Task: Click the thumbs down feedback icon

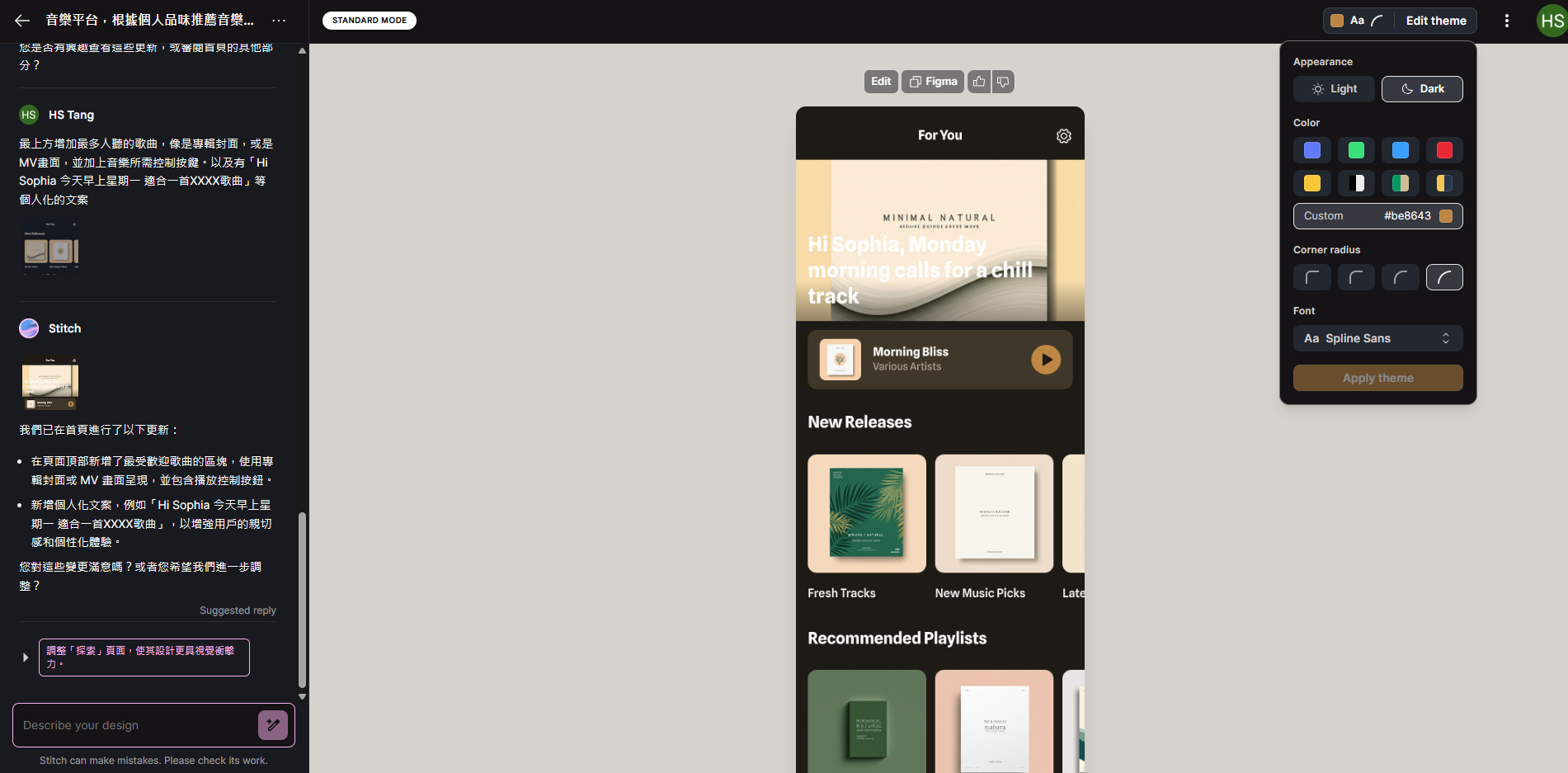Action: (x=1003, y=82)
